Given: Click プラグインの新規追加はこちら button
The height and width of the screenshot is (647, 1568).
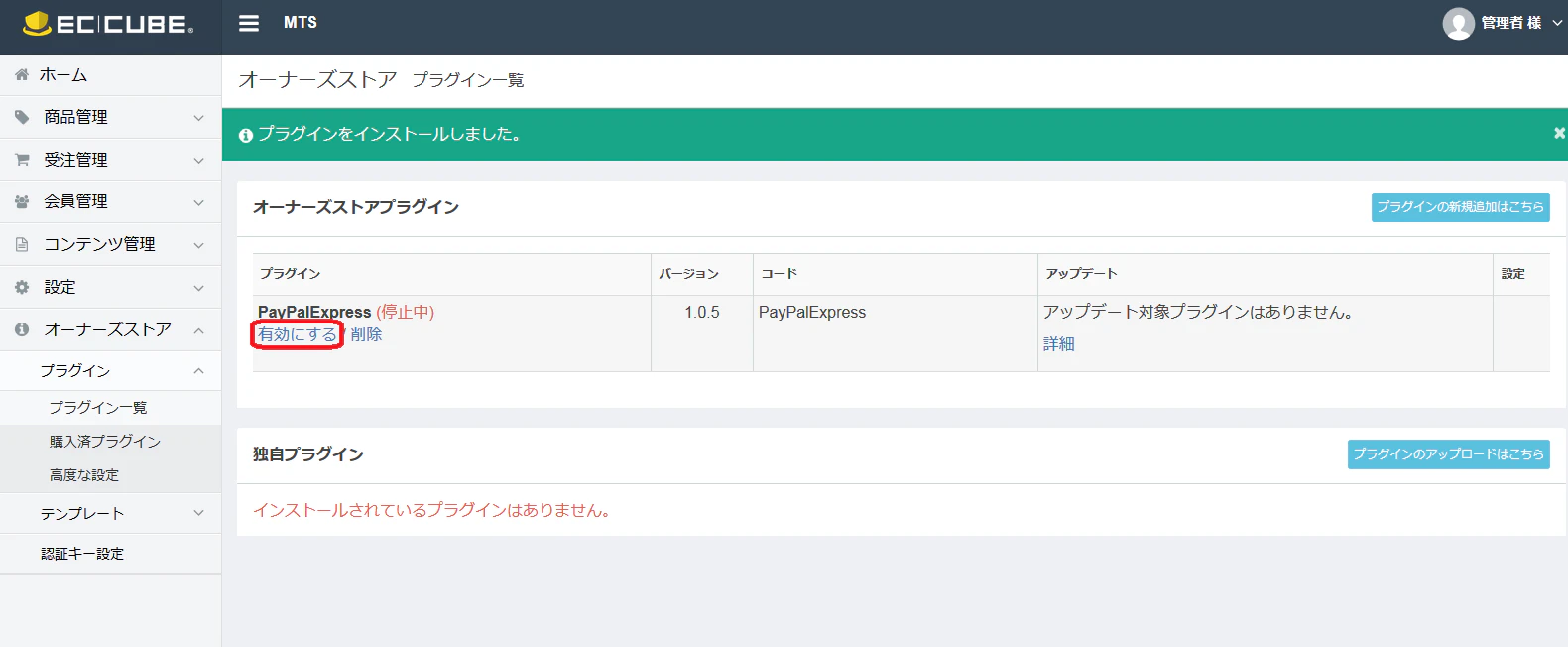Looking at the screenshot, I should pos(1460,207).
